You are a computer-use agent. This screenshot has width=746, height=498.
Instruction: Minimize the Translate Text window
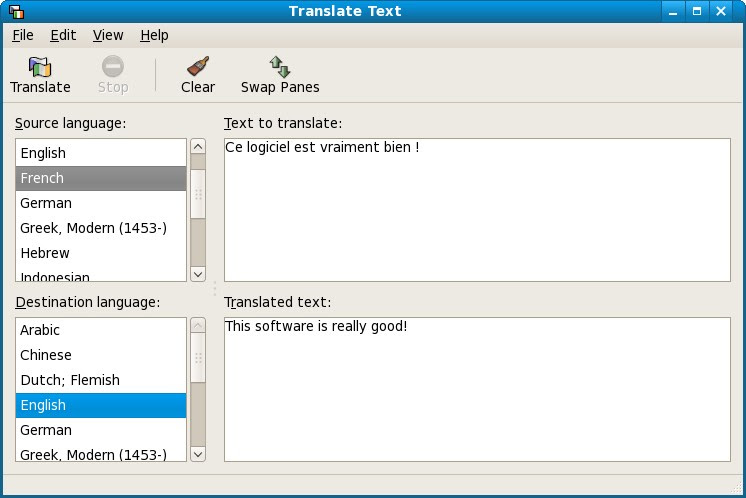coord(673,11)
